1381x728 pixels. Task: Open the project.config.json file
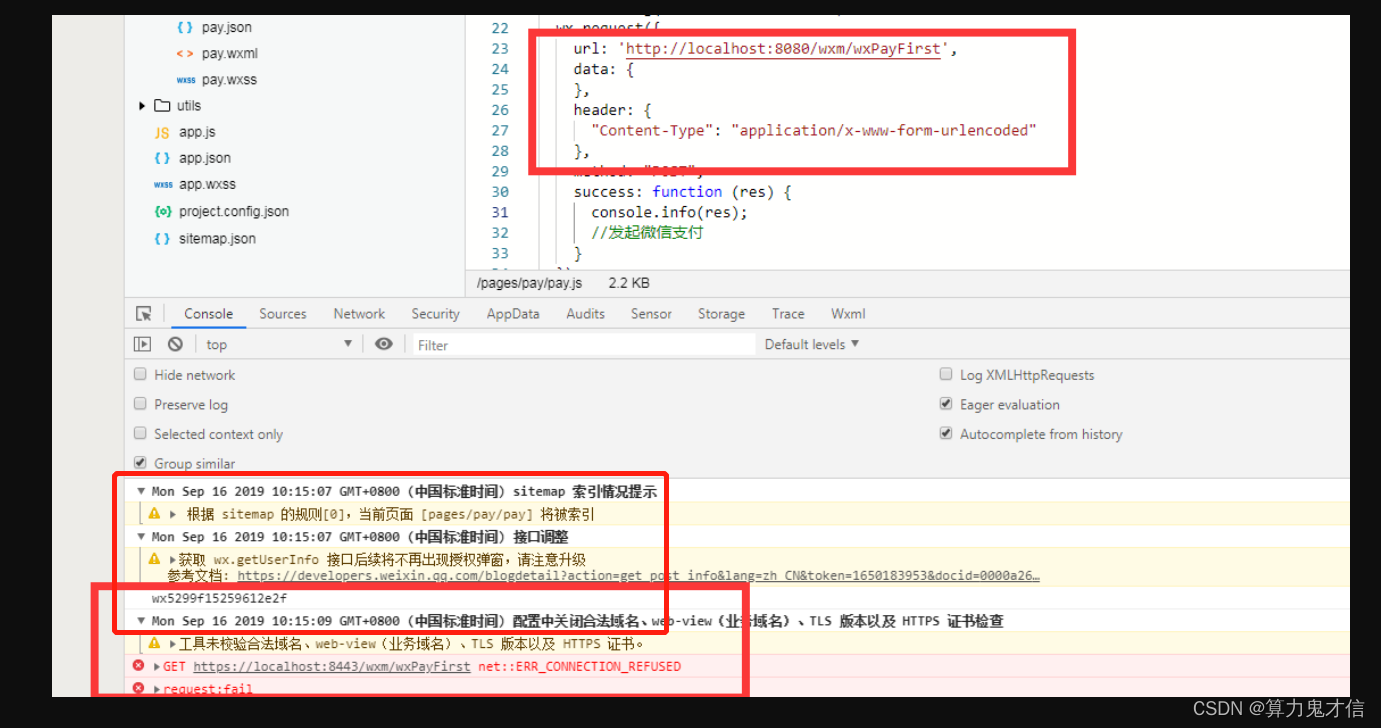coord(233,211)
